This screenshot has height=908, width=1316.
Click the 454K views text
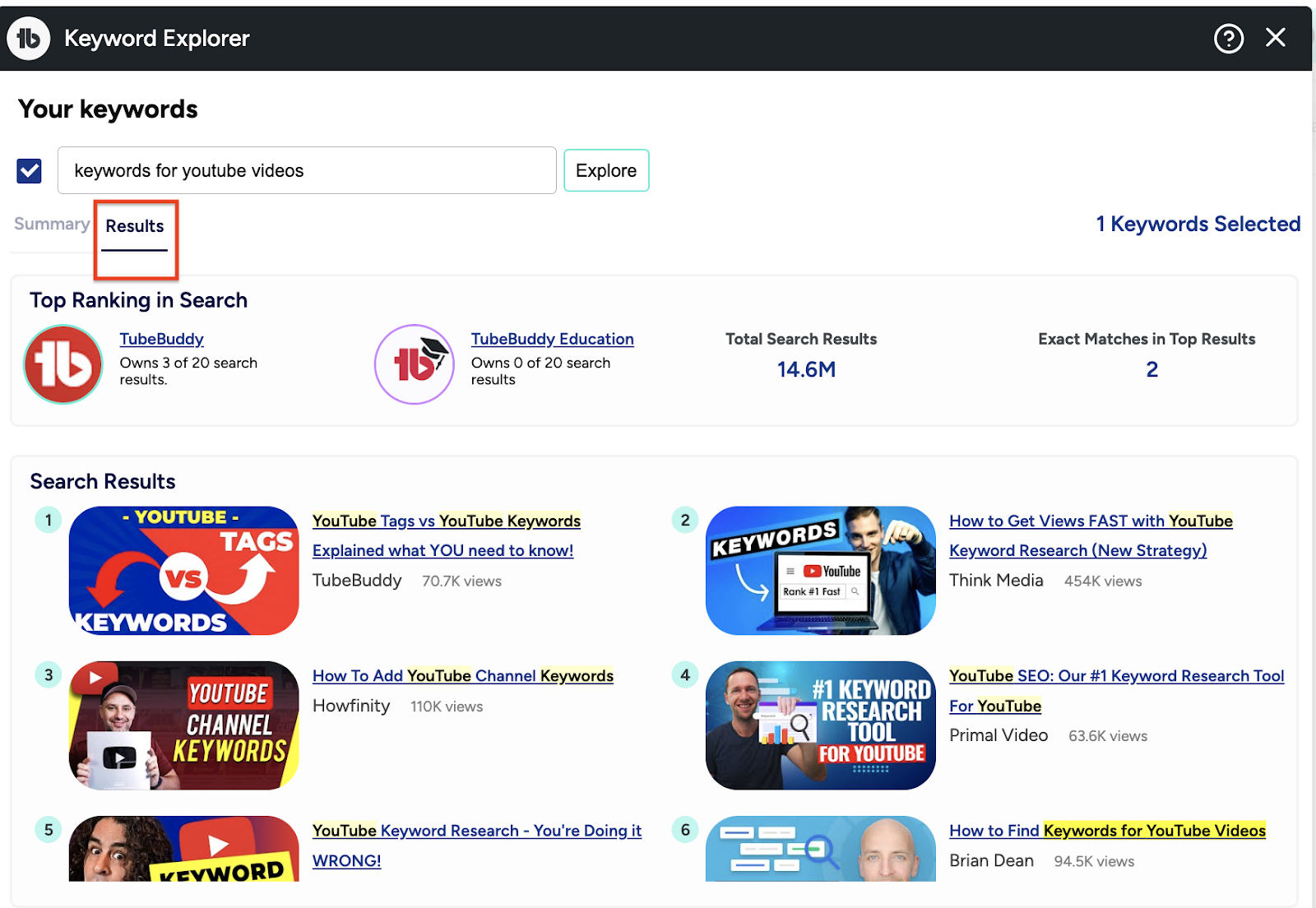click(x=1103, y=581)
